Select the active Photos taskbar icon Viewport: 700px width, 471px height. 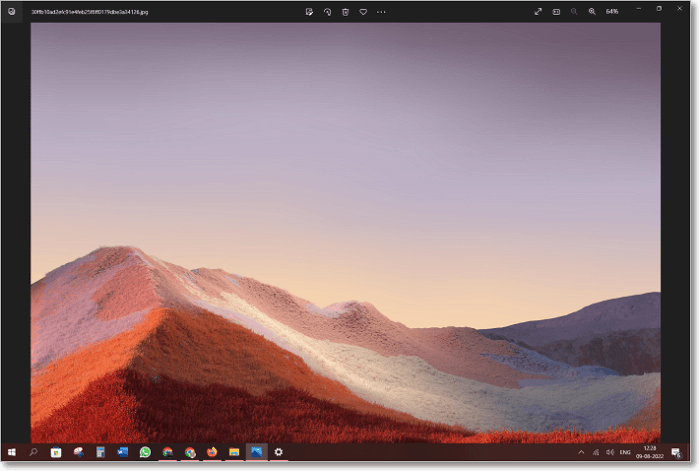click(256, 452)
